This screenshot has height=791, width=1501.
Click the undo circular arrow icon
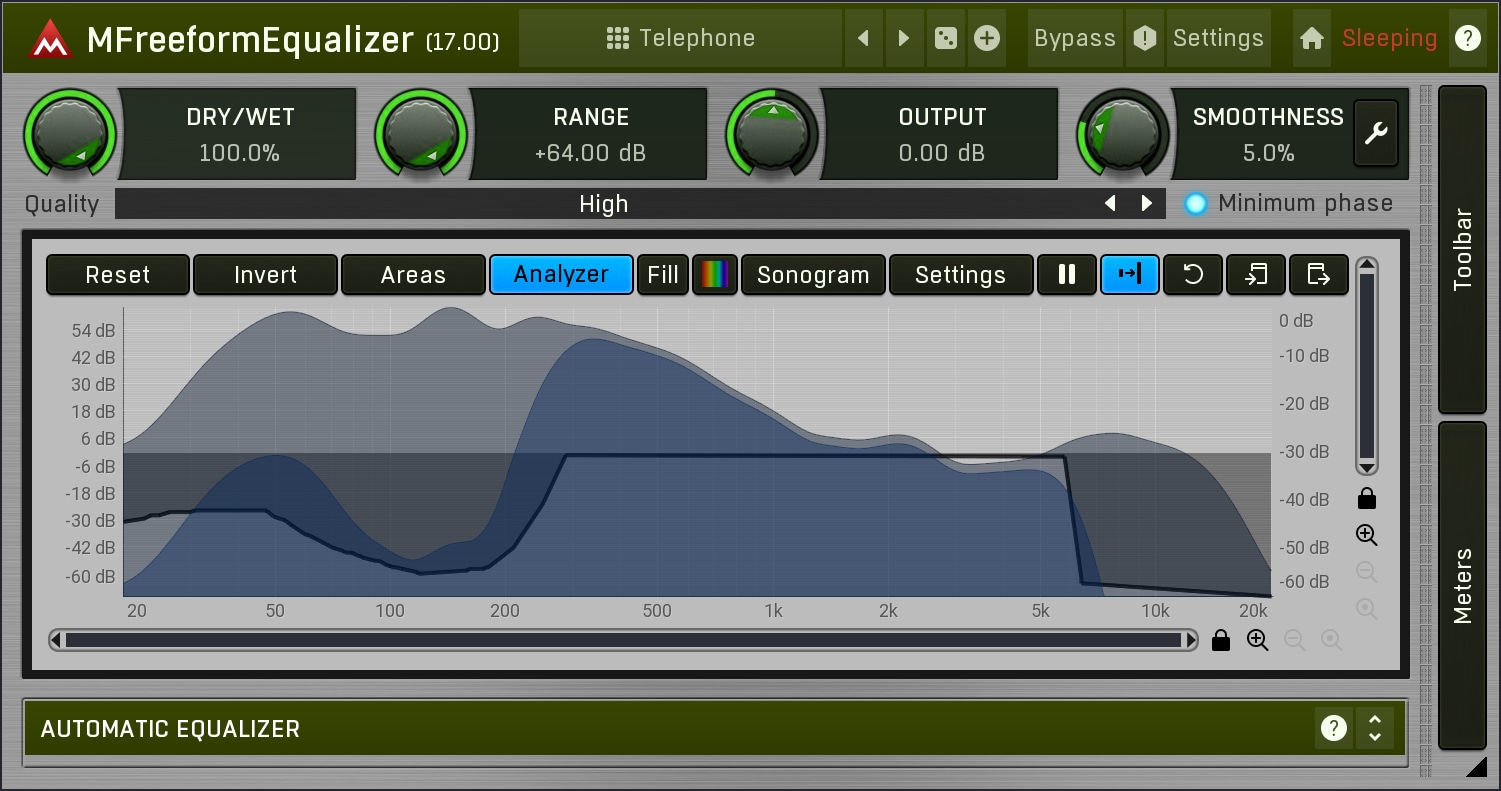[1193, 274]
